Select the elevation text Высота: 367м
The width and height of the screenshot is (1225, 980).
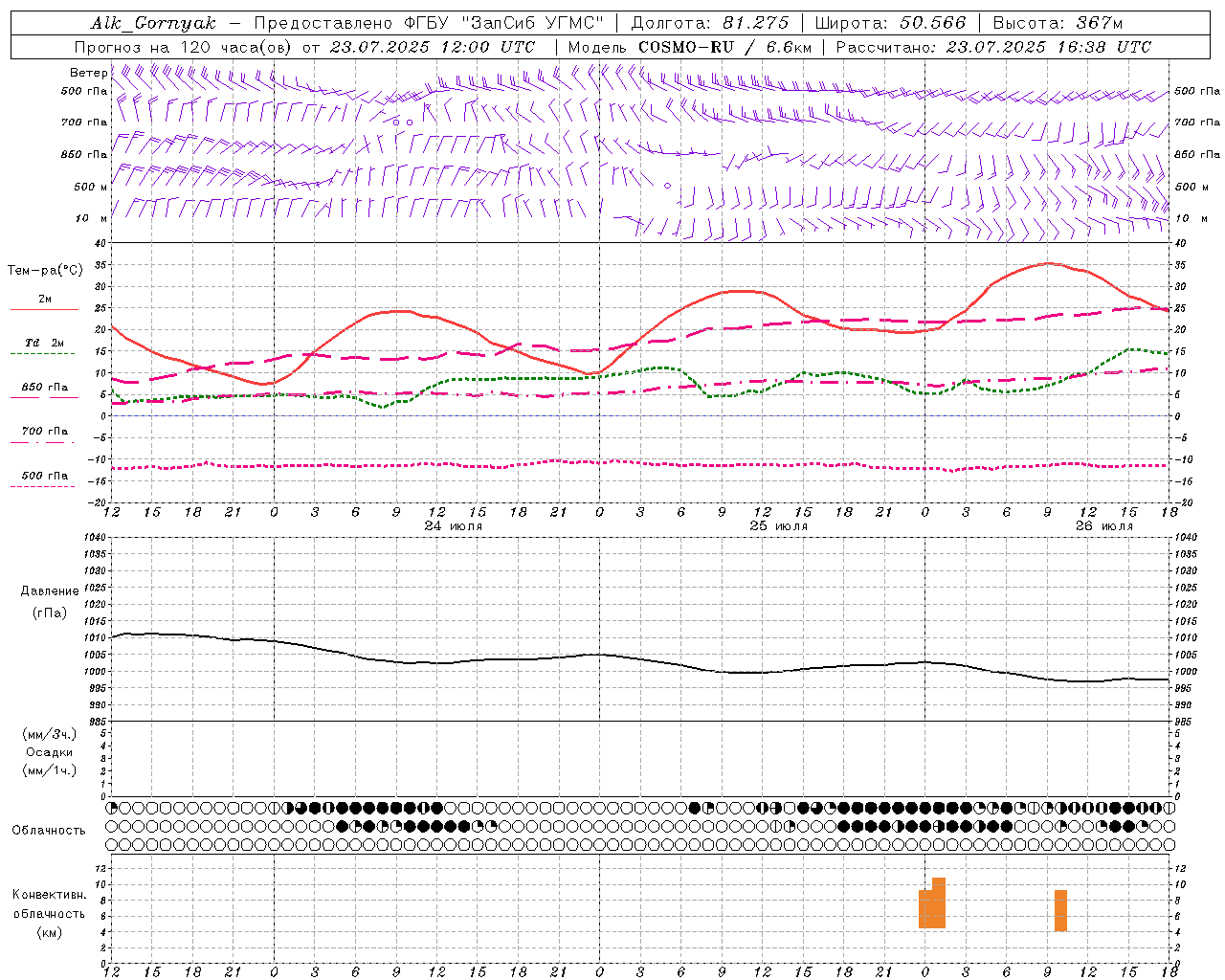1058,23
